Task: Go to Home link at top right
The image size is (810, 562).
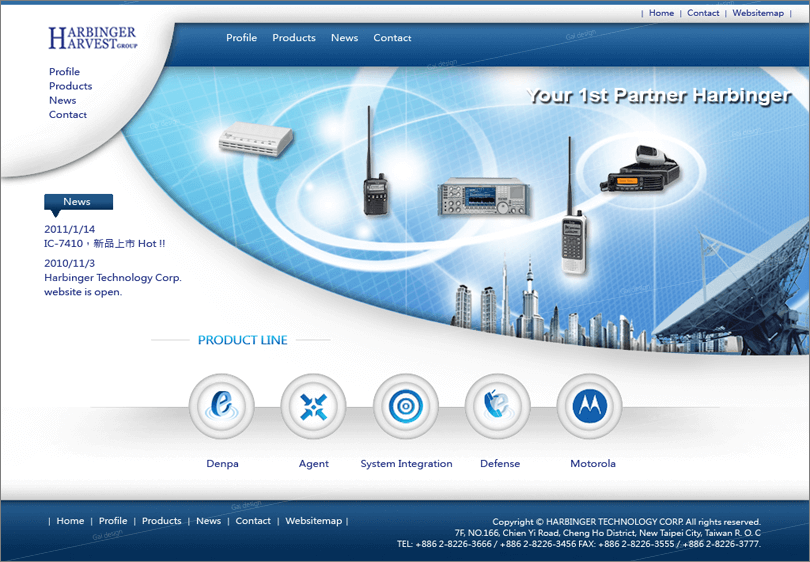Action: [x=661, y=13]
